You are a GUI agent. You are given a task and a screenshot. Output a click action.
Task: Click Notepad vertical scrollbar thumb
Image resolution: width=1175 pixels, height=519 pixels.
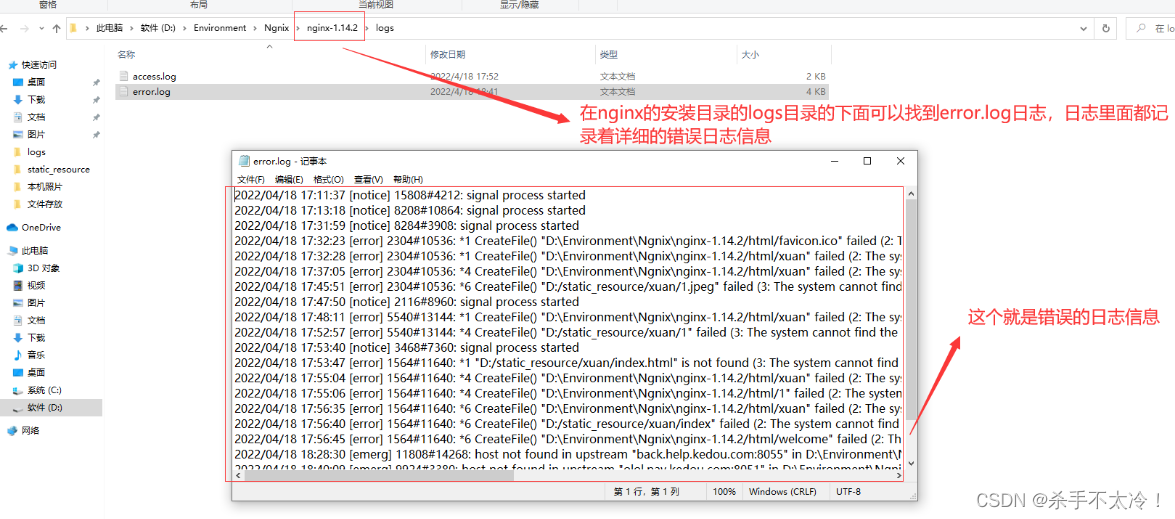click(911, 310)
